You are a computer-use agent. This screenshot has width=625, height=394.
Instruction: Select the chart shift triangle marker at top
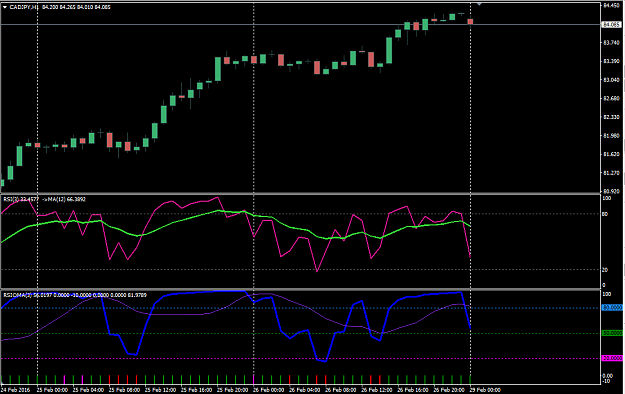479,4
